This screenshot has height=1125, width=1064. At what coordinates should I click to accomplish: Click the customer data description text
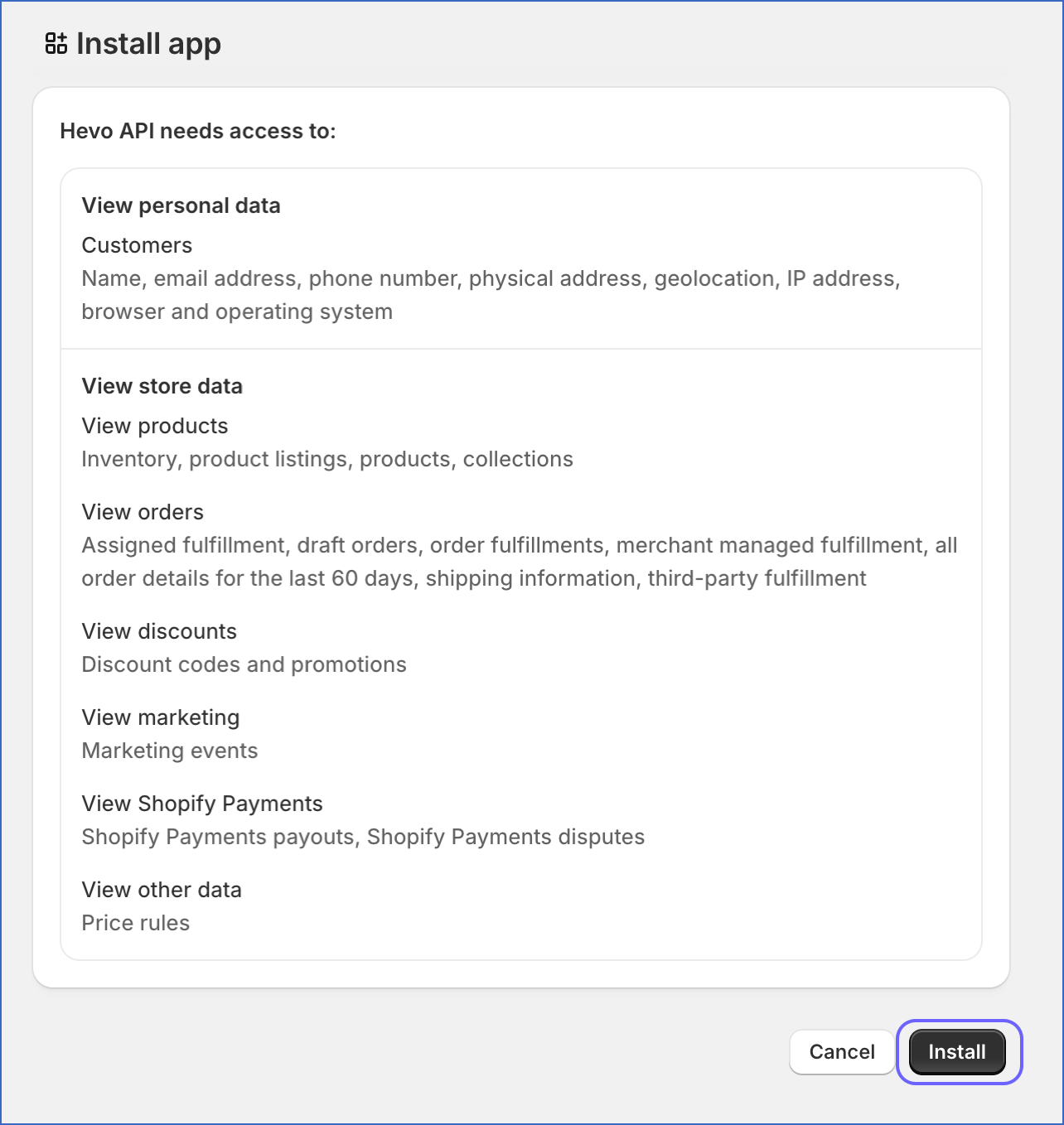(491, 295)
